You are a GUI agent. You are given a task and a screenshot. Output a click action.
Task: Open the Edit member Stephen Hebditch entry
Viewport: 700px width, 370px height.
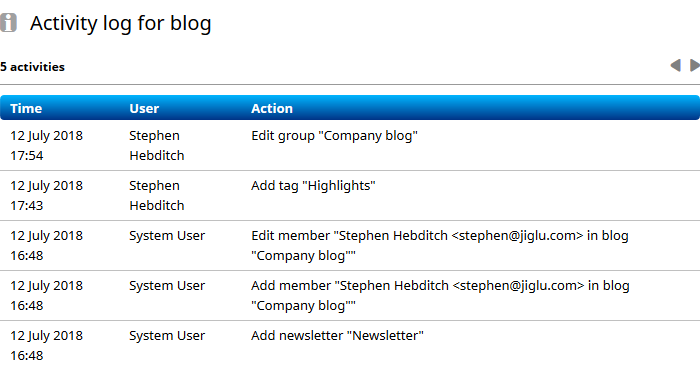440,245
